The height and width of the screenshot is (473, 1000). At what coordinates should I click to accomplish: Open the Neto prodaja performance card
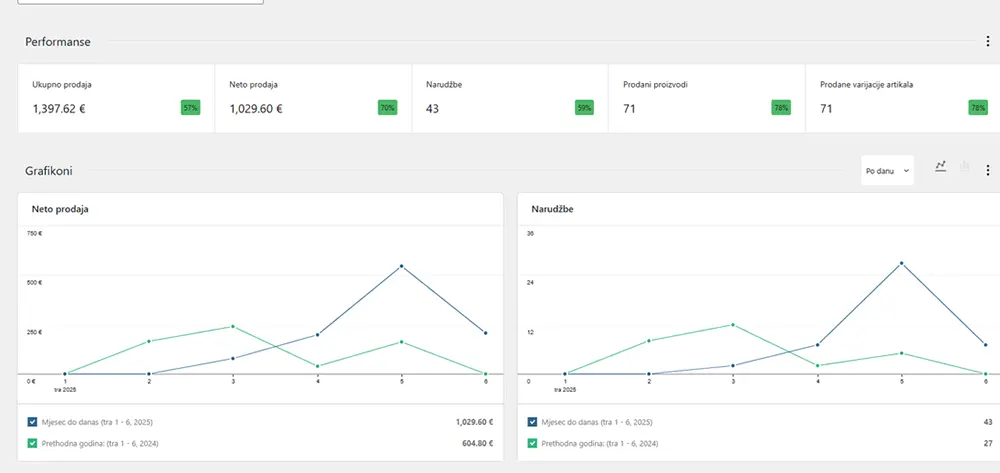click(313, 98)
